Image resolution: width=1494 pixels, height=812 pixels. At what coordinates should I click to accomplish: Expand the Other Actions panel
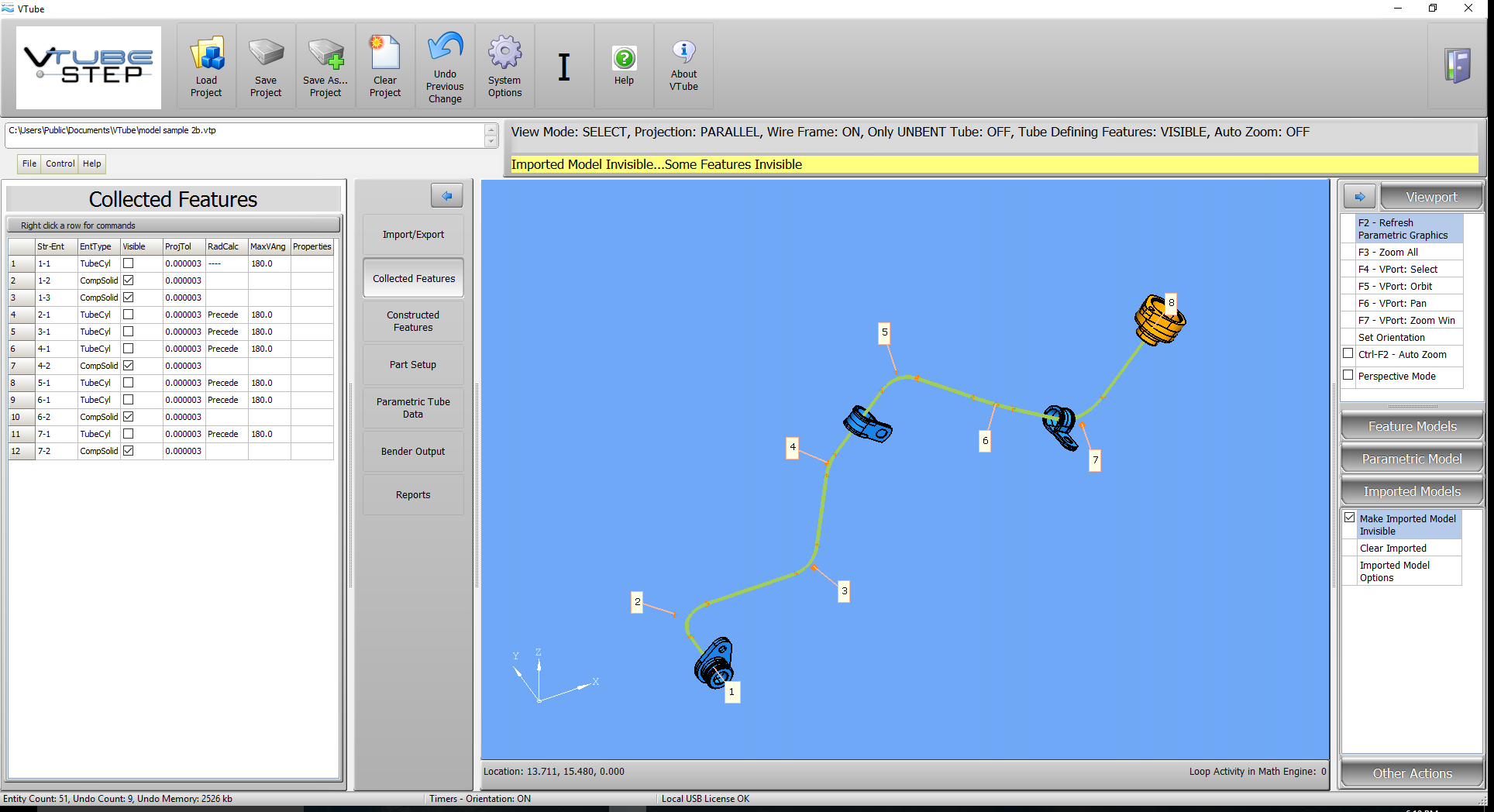tap(1412, 773)
